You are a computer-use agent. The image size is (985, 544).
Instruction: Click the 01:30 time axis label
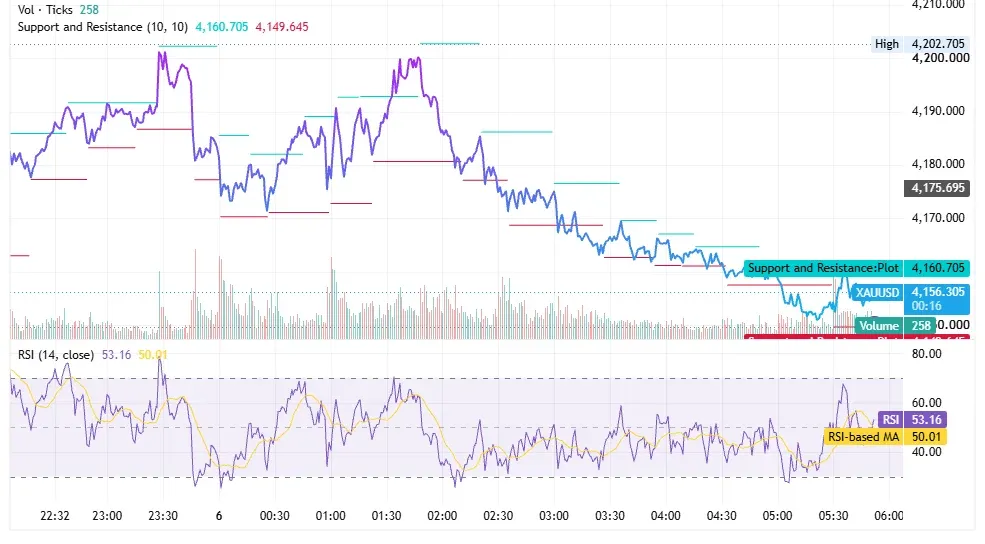pyautogui.click(x=386, y=516)
